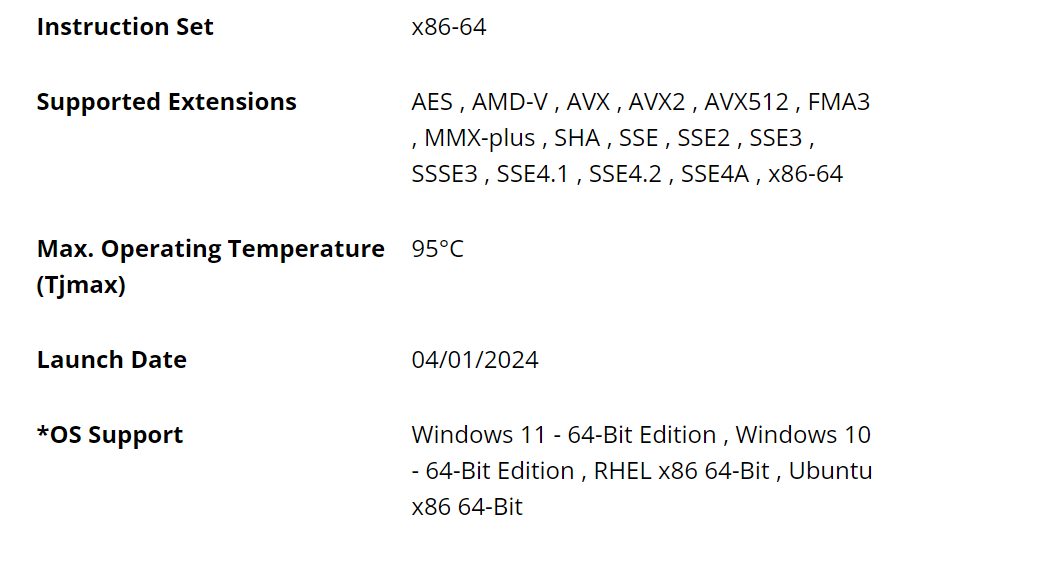Click the SSE4.2 extension entry
Viewport: 1063px width, 579px height.
click(x=625, y=174)
